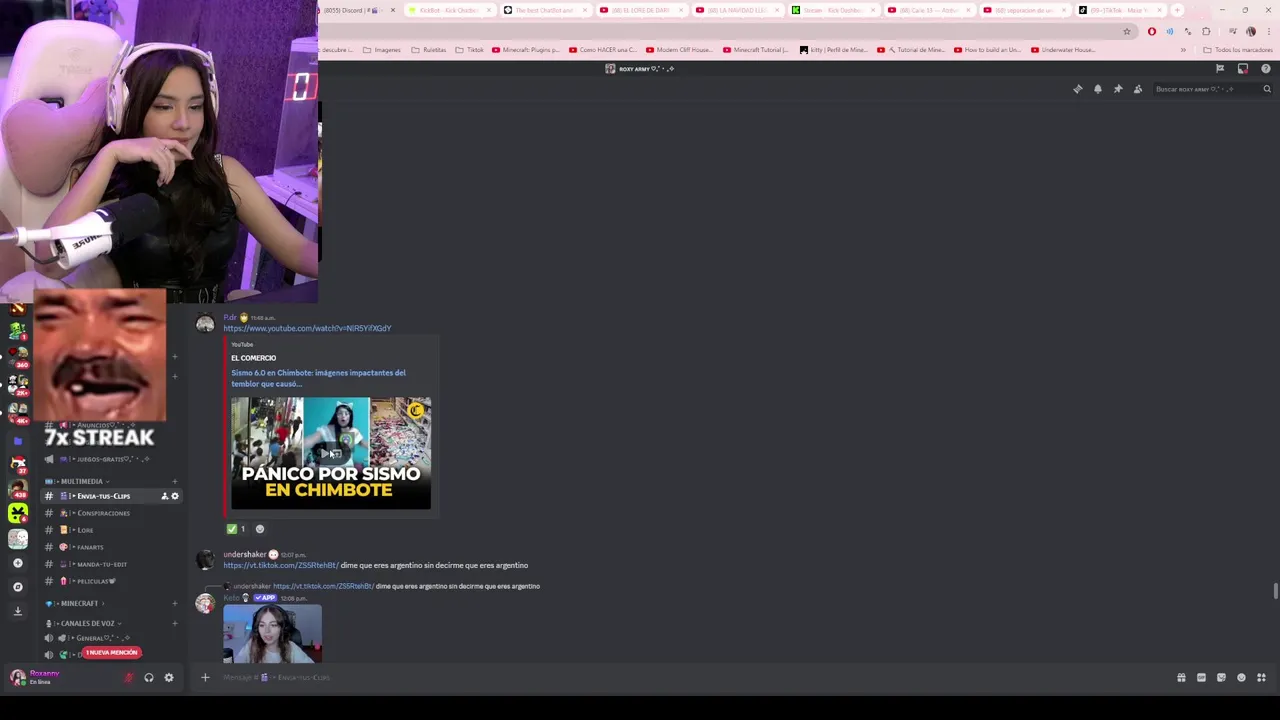The image size is (1280, 720).
Task: Open browser extensions puzzle icon
Action: pos(1206,31)
